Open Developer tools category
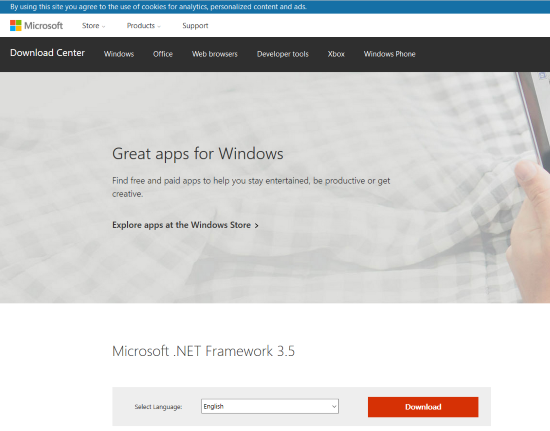 [x=283, y=54]
